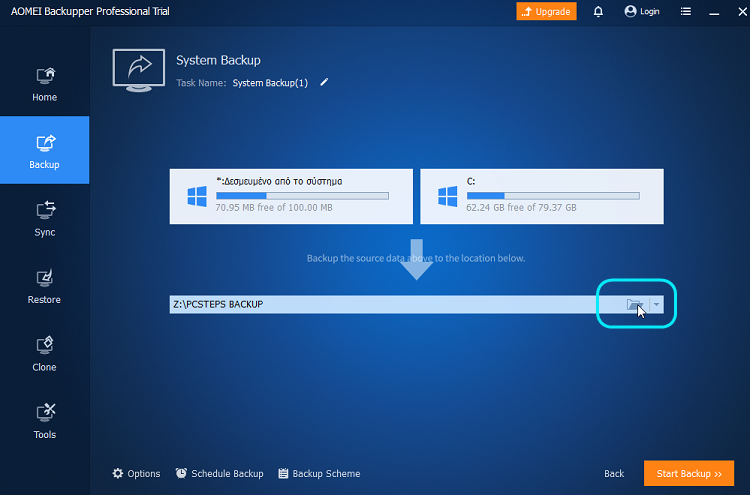Click the "Backup the source data above" hint
The width and height of the screenshot is (750, 495).
416,258
